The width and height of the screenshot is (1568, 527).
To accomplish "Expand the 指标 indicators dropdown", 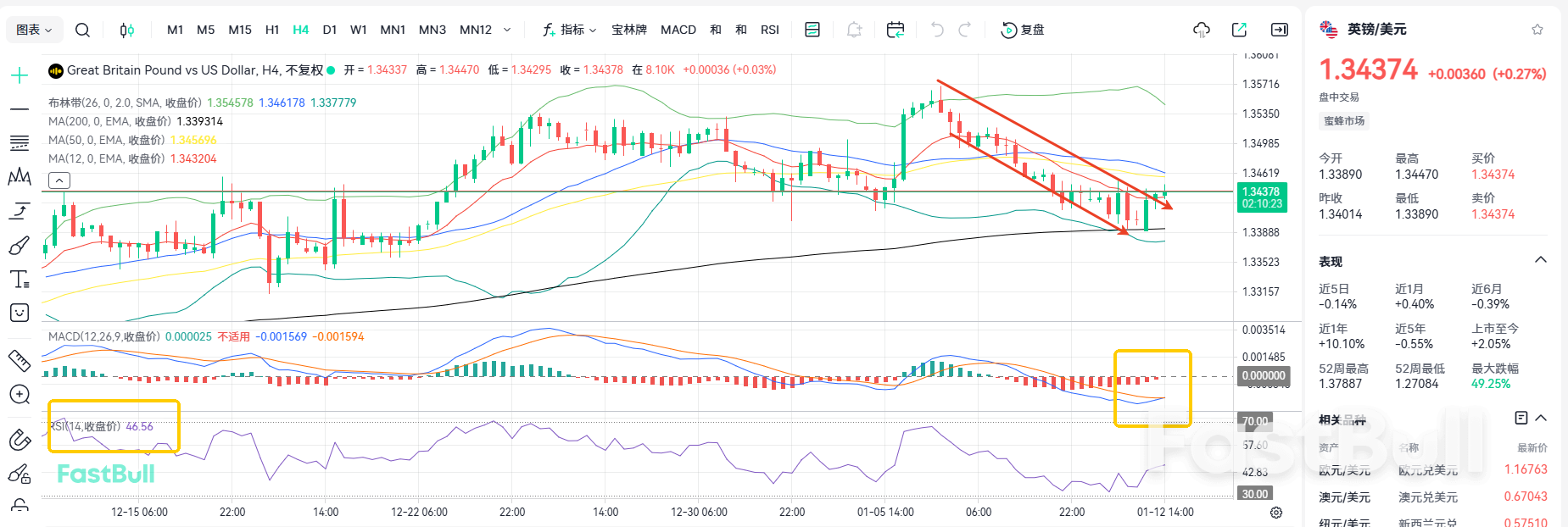I will (x=569, y=30).
